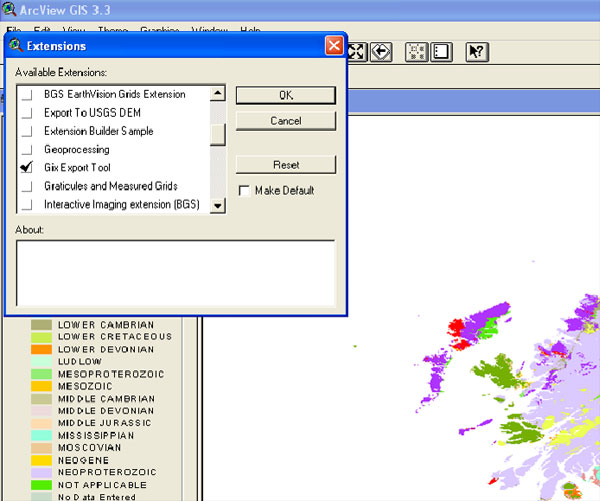Enable BGS EarthVision Grids Extension checkbox
This screenshot has height=501, width=600.
click(27, 95)
